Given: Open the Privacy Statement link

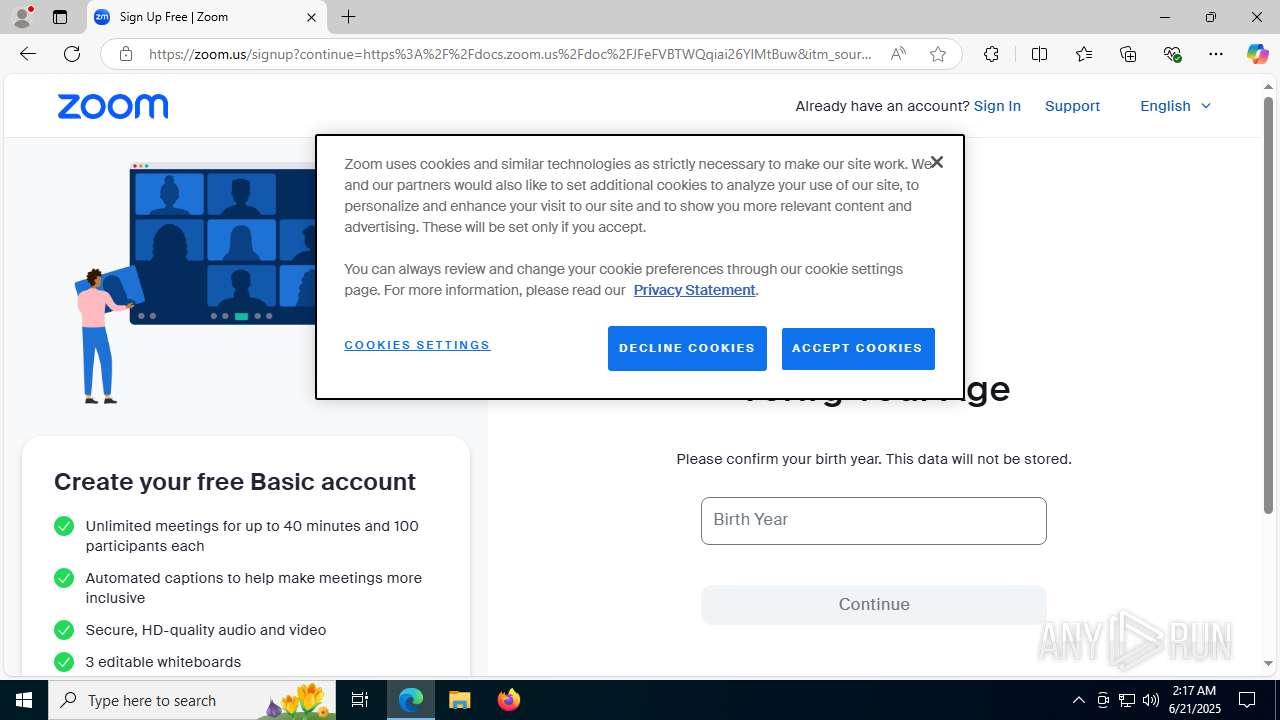Looking at the screenshot, I should click(694, 290).
